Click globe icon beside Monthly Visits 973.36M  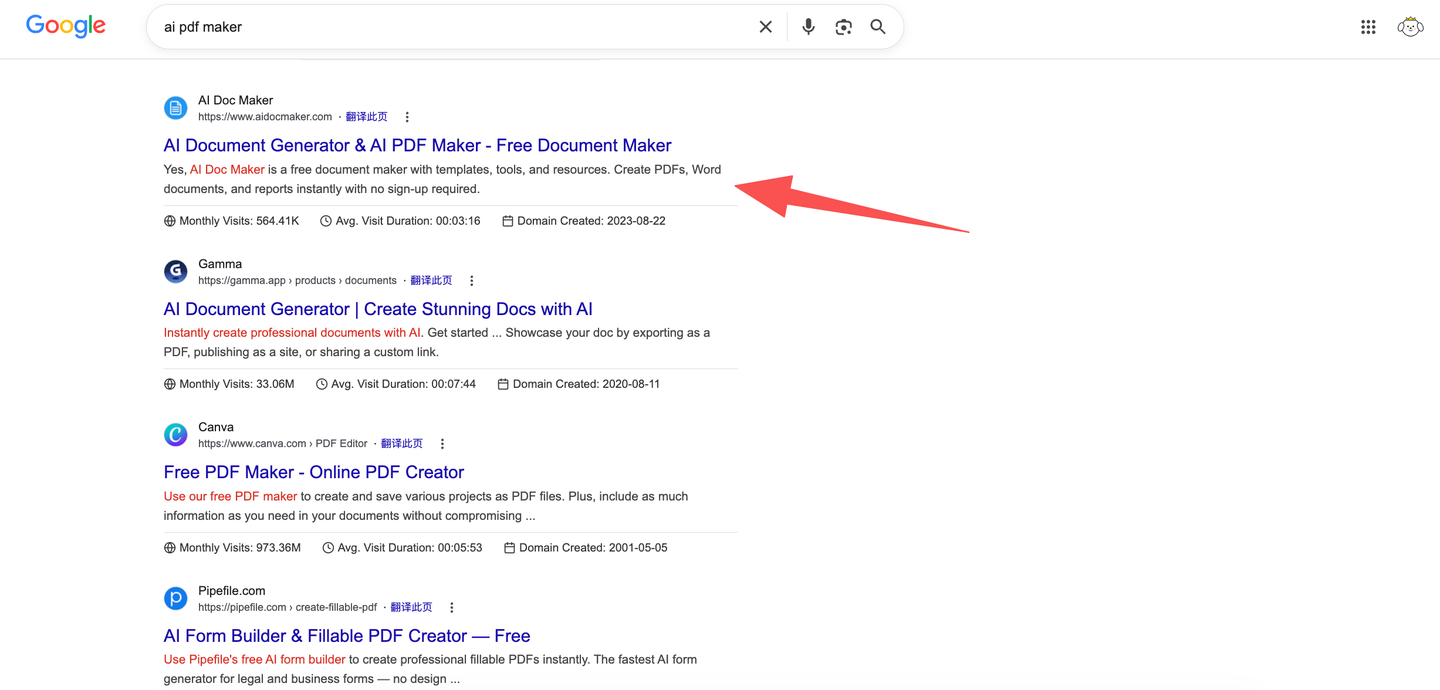click(x=170, y=548)
